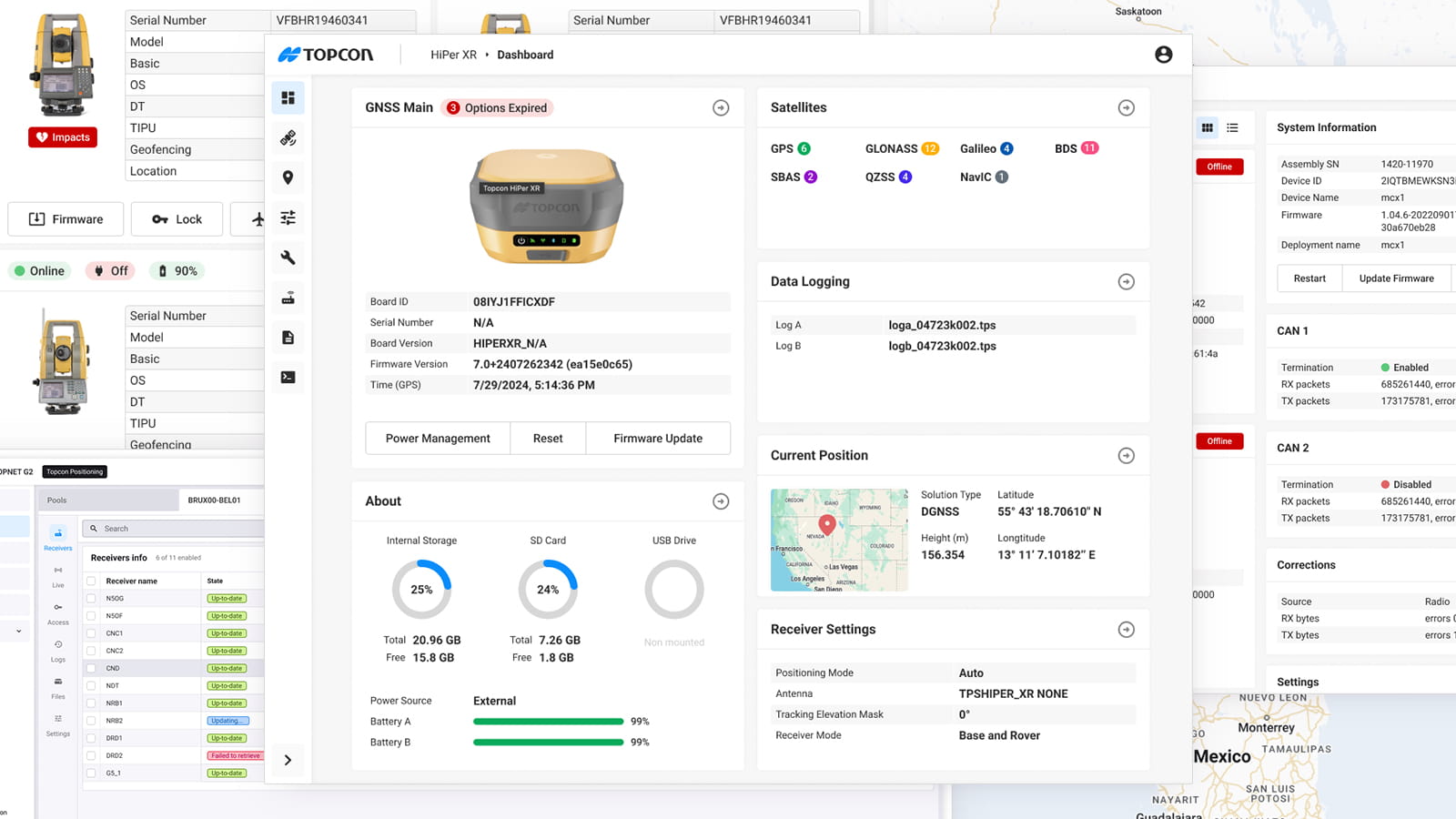Click the Power Management button

coord(438,438)
